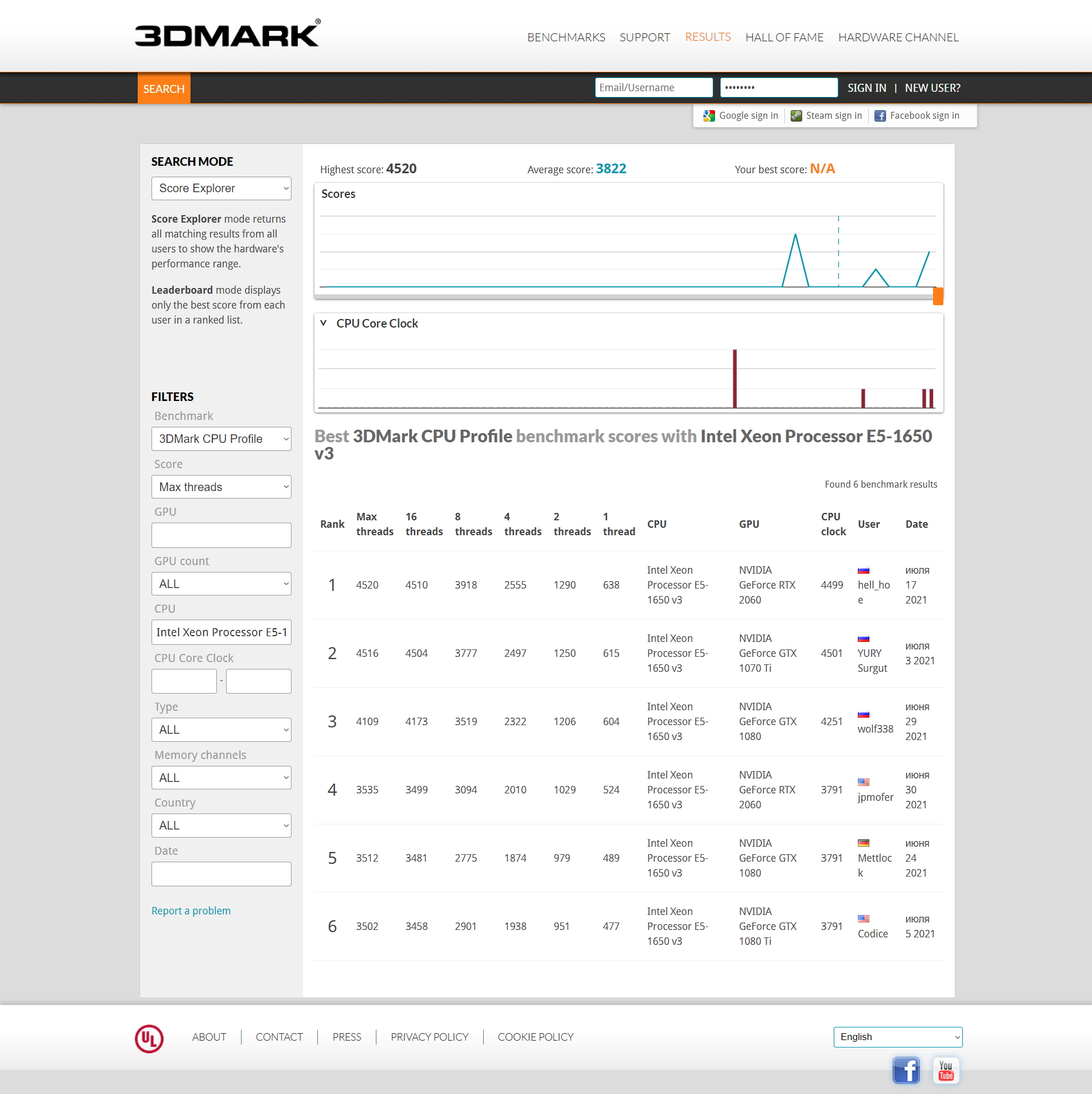Viewport: 1092px width, 1094px height.
Task: Go to the Results menu item
Action: click(x=708, y=37)
